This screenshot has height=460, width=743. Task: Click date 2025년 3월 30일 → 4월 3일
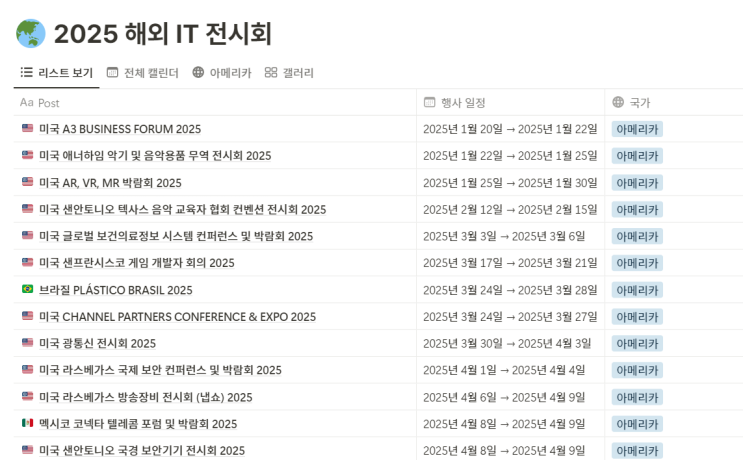coord(507,343)
